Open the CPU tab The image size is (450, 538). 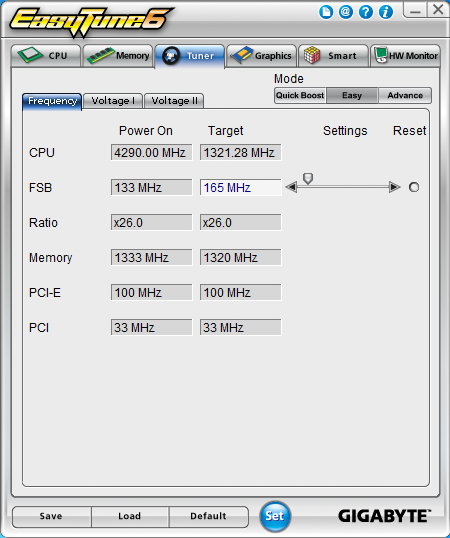pyautogui.click(x=46, y=56)
